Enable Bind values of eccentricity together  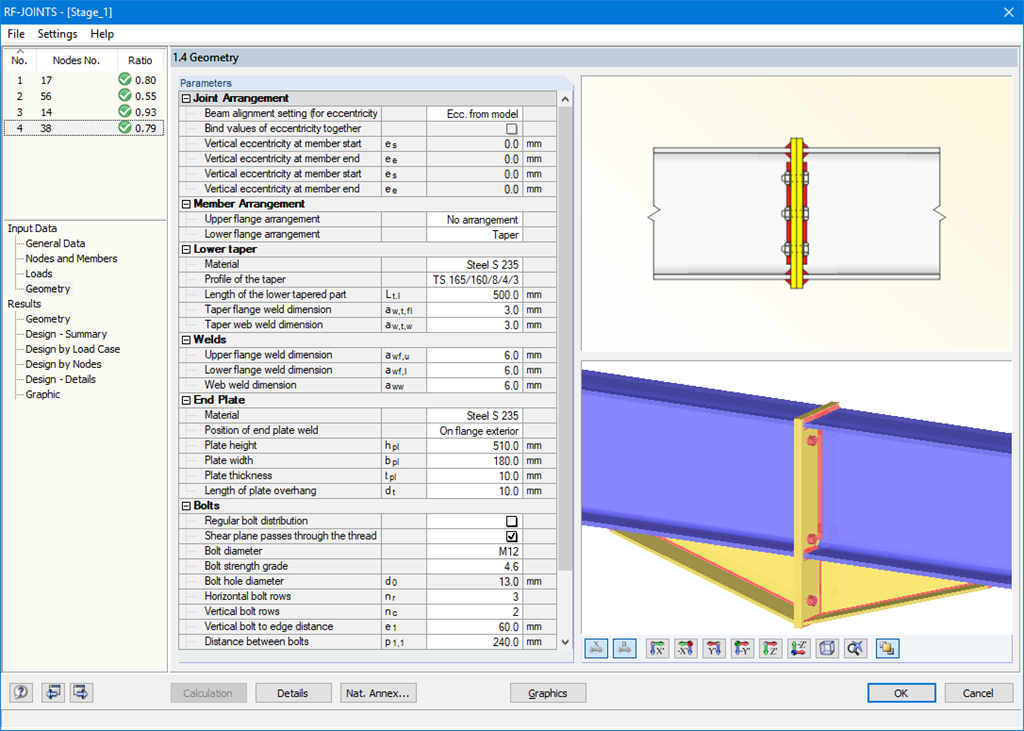pos(514,128)
